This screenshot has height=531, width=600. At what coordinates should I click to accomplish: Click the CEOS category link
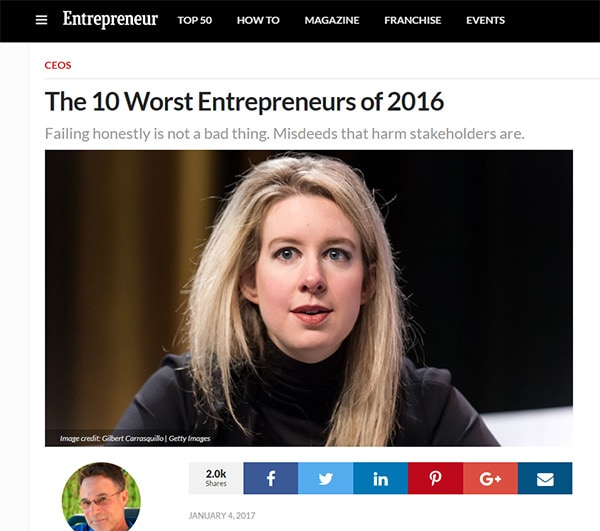[x=58, y=65]
